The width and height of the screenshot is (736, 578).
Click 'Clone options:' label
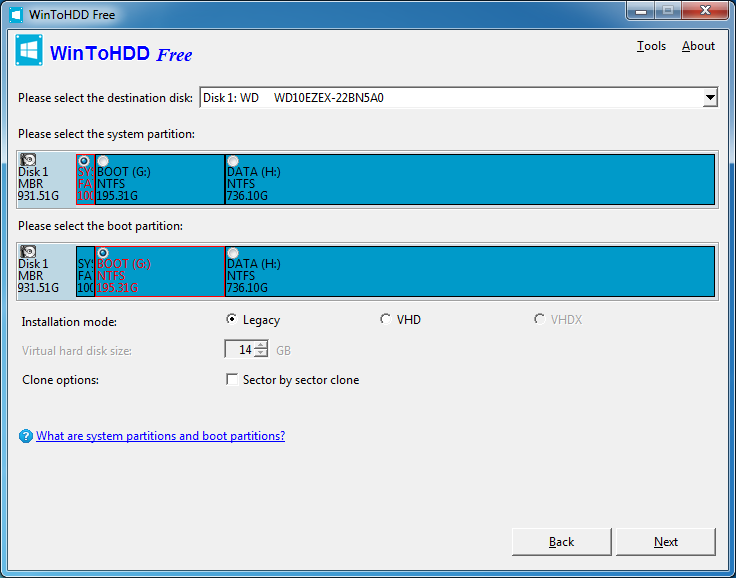coord(61,380)
